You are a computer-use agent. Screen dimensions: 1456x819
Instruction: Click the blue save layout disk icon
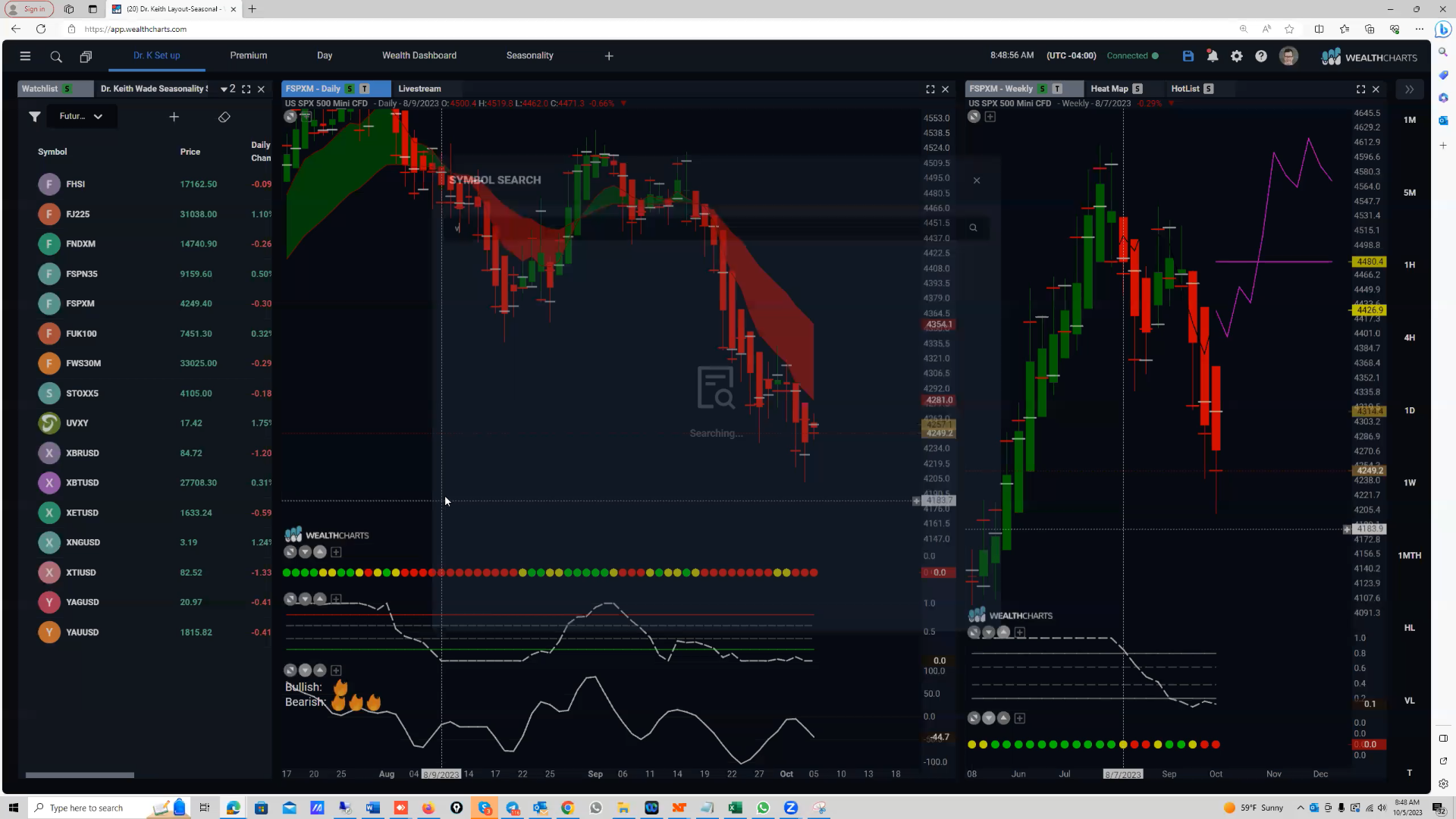(x=1188, y=56)
